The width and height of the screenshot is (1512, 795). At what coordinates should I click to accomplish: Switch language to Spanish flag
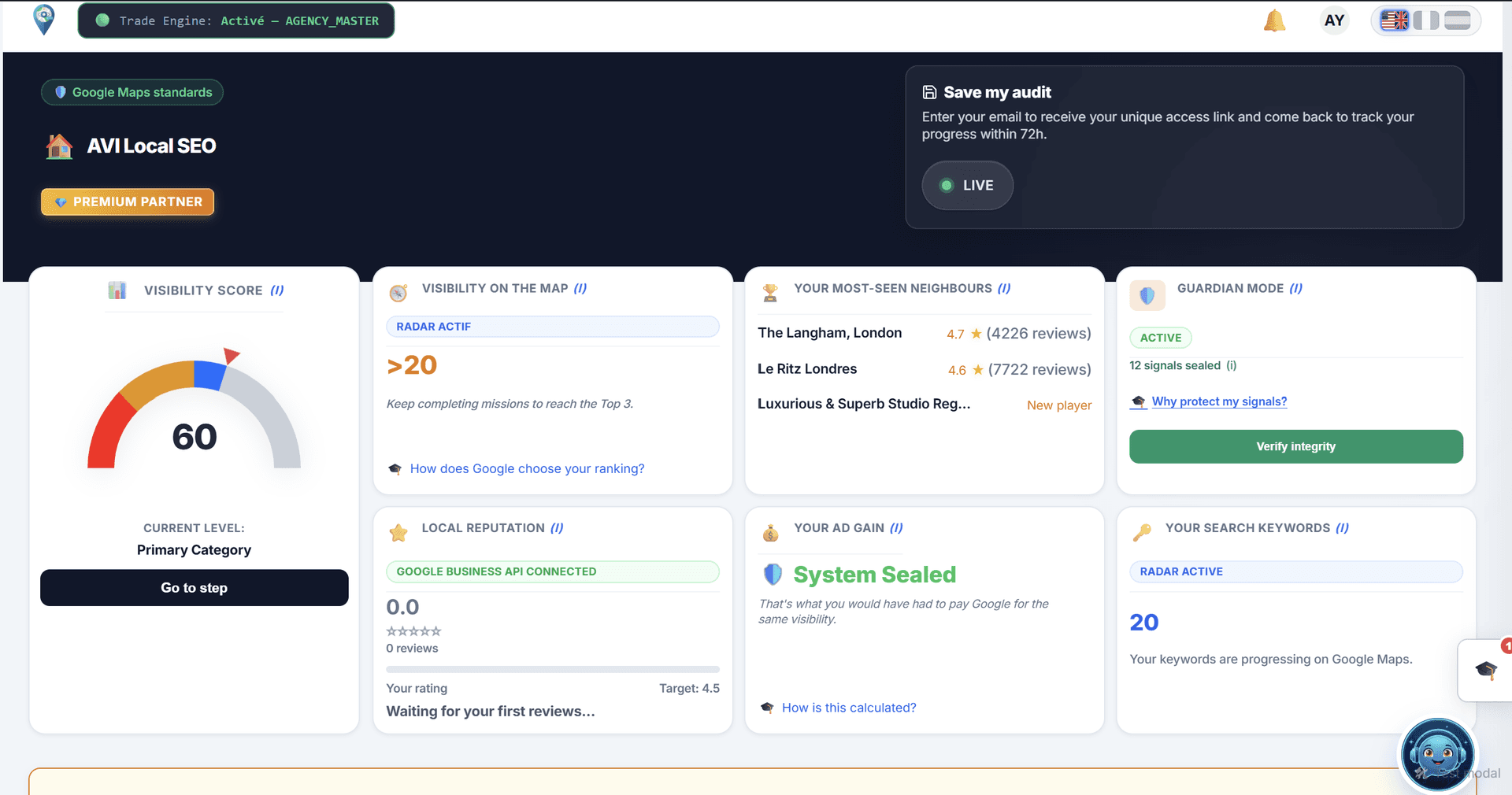pyautogui.click(x=1458, y=20)
